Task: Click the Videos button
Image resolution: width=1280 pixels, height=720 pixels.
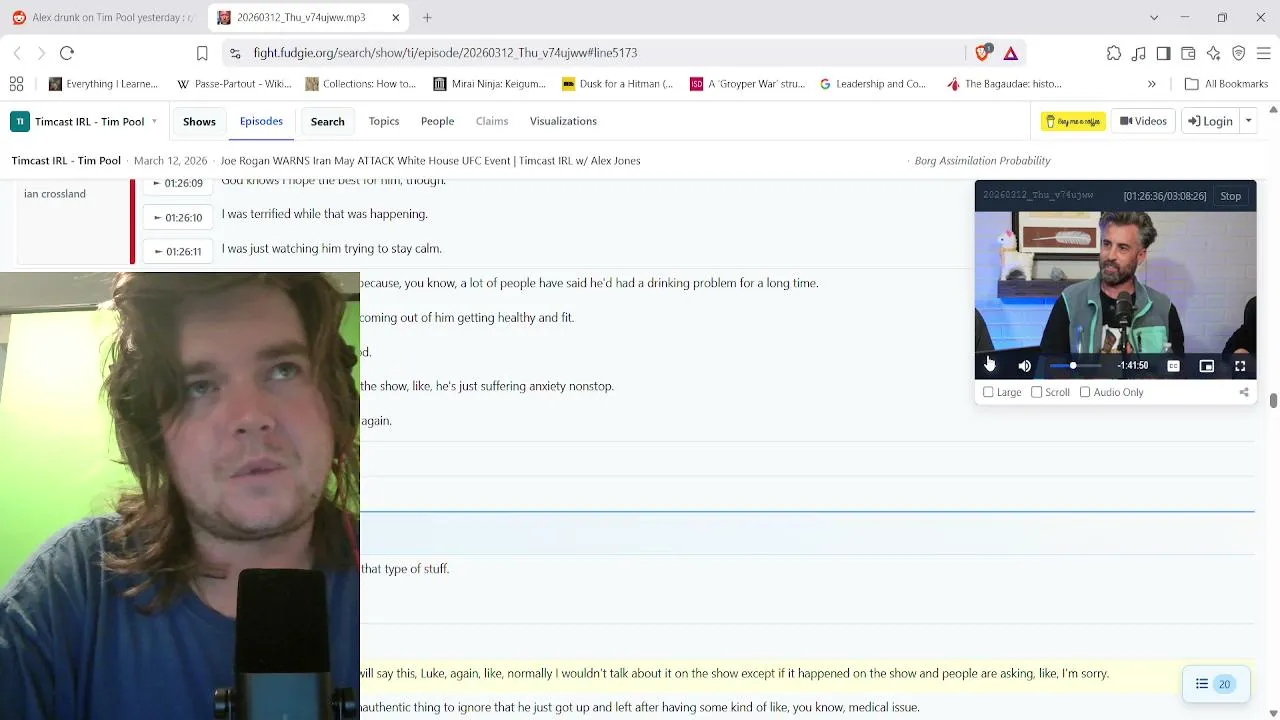Action: pos(1143,121)
